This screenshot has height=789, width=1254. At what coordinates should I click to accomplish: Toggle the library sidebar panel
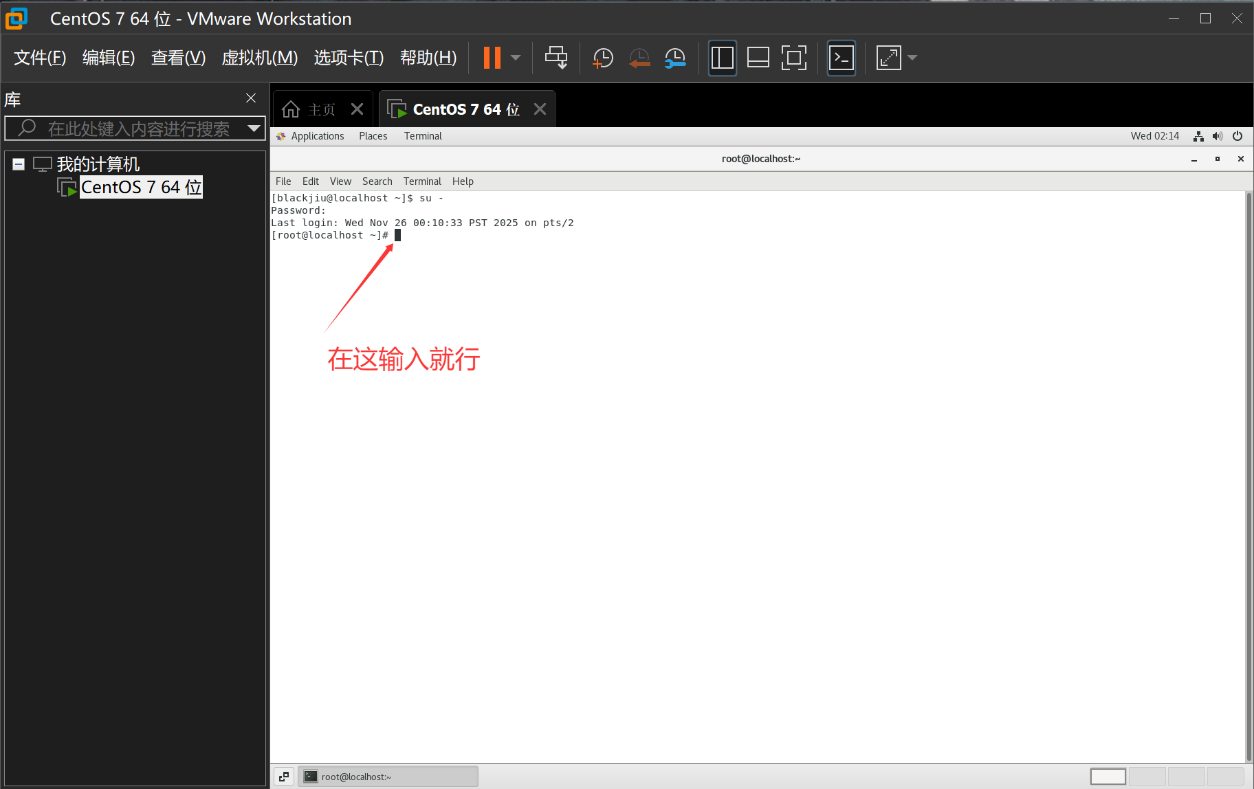(x=722, y=57)
